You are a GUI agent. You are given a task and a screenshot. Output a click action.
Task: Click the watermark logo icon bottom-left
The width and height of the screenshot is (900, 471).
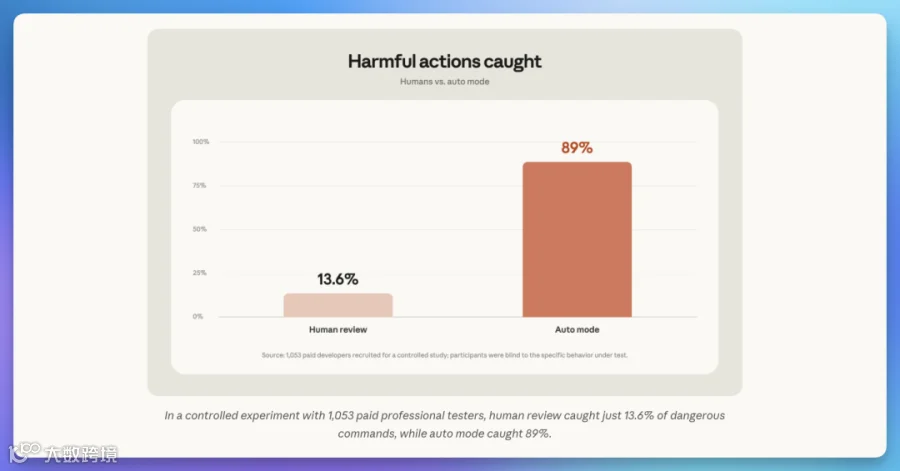point(24,452)
